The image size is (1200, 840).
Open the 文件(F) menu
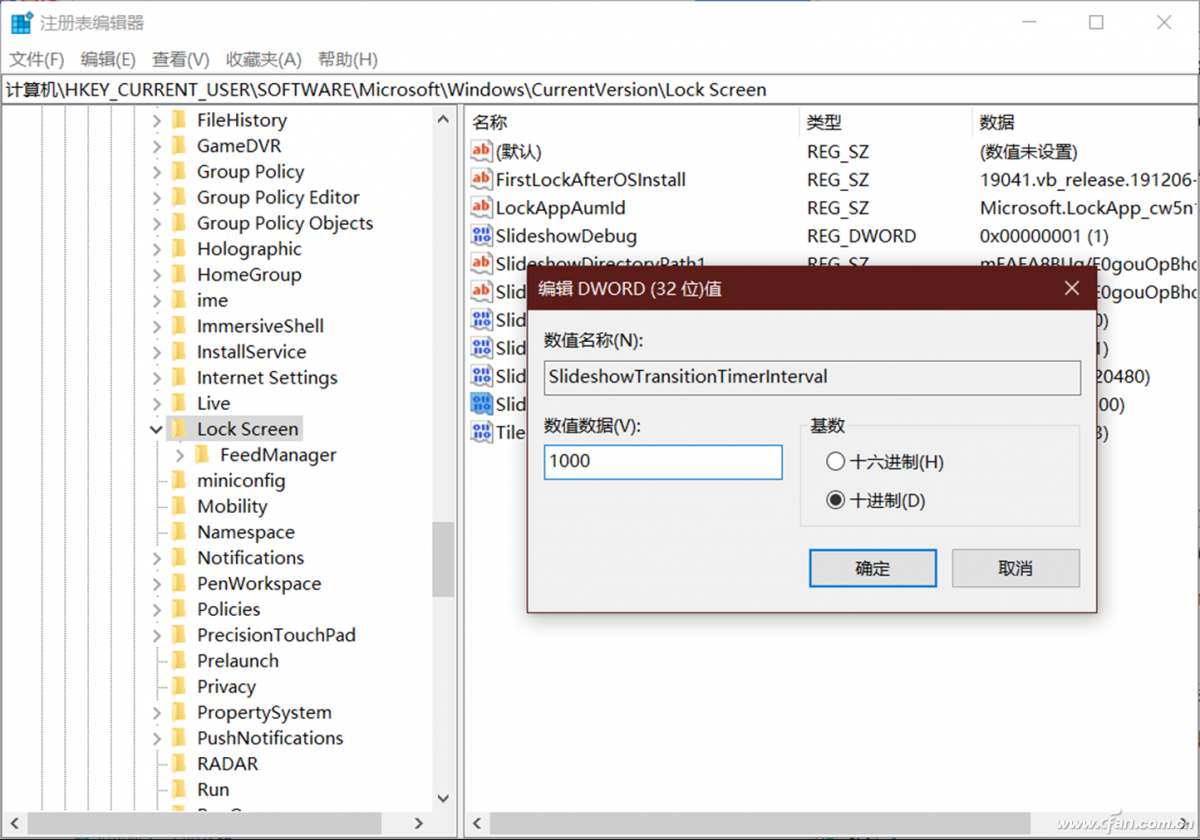[x=37, y=59]
